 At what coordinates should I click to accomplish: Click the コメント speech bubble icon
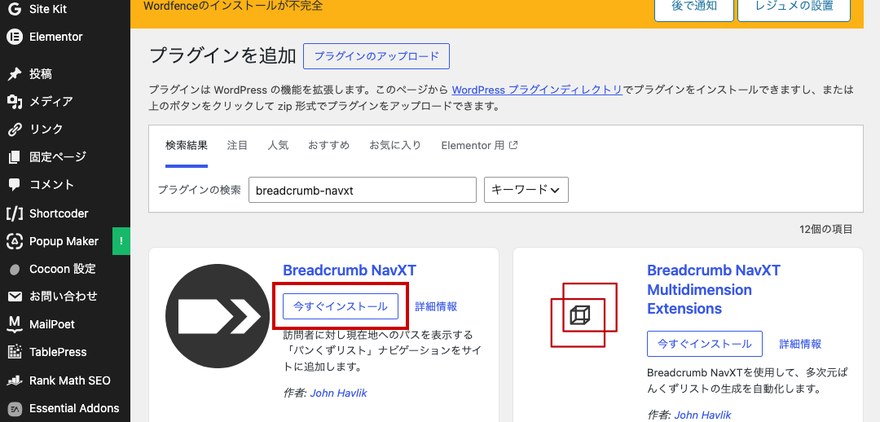(15, 185)
